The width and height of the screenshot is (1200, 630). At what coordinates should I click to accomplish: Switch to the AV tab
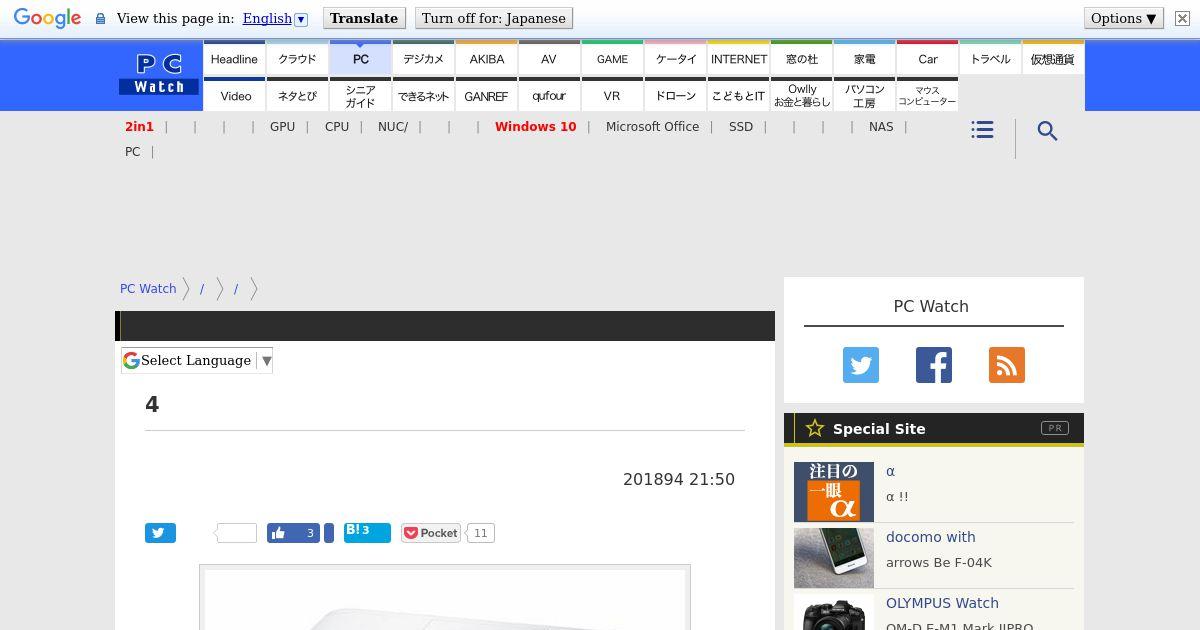pyautogui.click(x=549, y=59)
